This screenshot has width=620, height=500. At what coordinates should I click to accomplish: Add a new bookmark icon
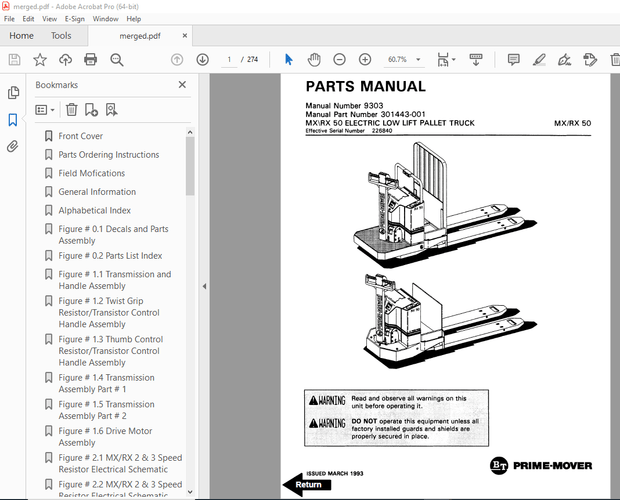coord(91,109)
